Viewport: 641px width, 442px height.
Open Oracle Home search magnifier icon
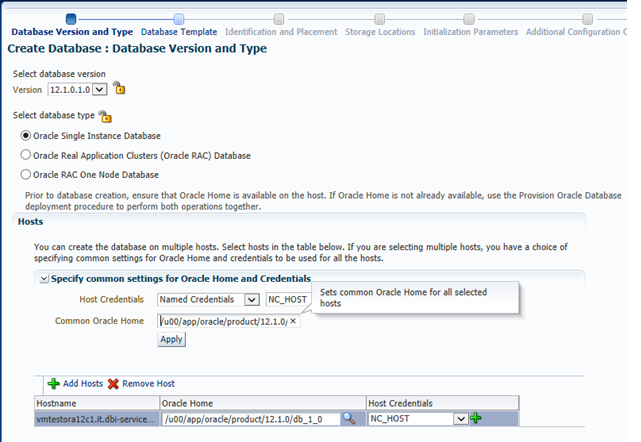pos(349,419)
